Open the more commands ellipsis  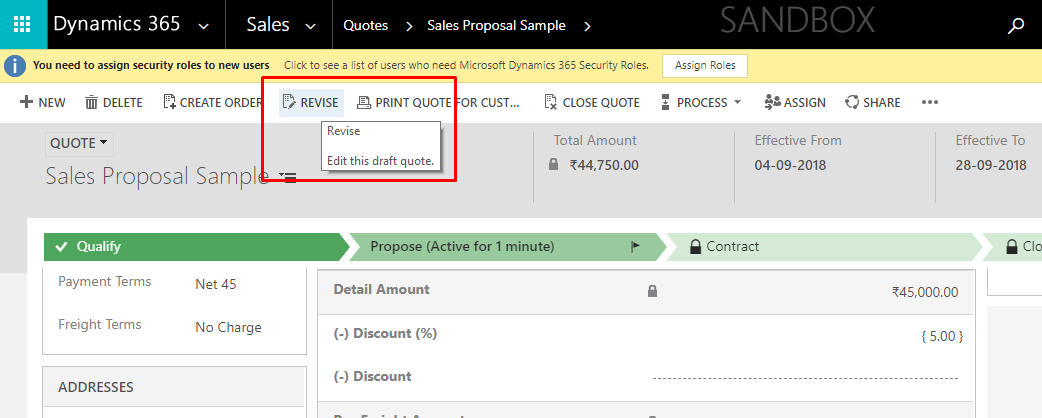point(930,102)
